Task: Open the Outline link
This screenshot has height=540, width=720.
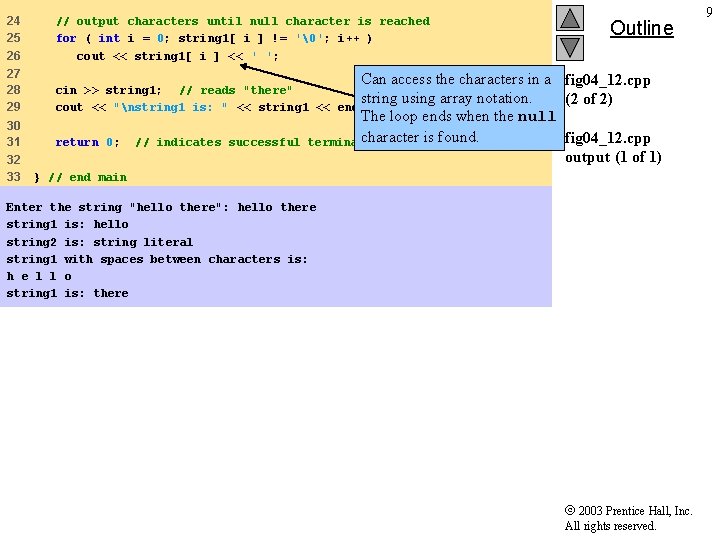Action: (x=641, y=28)
